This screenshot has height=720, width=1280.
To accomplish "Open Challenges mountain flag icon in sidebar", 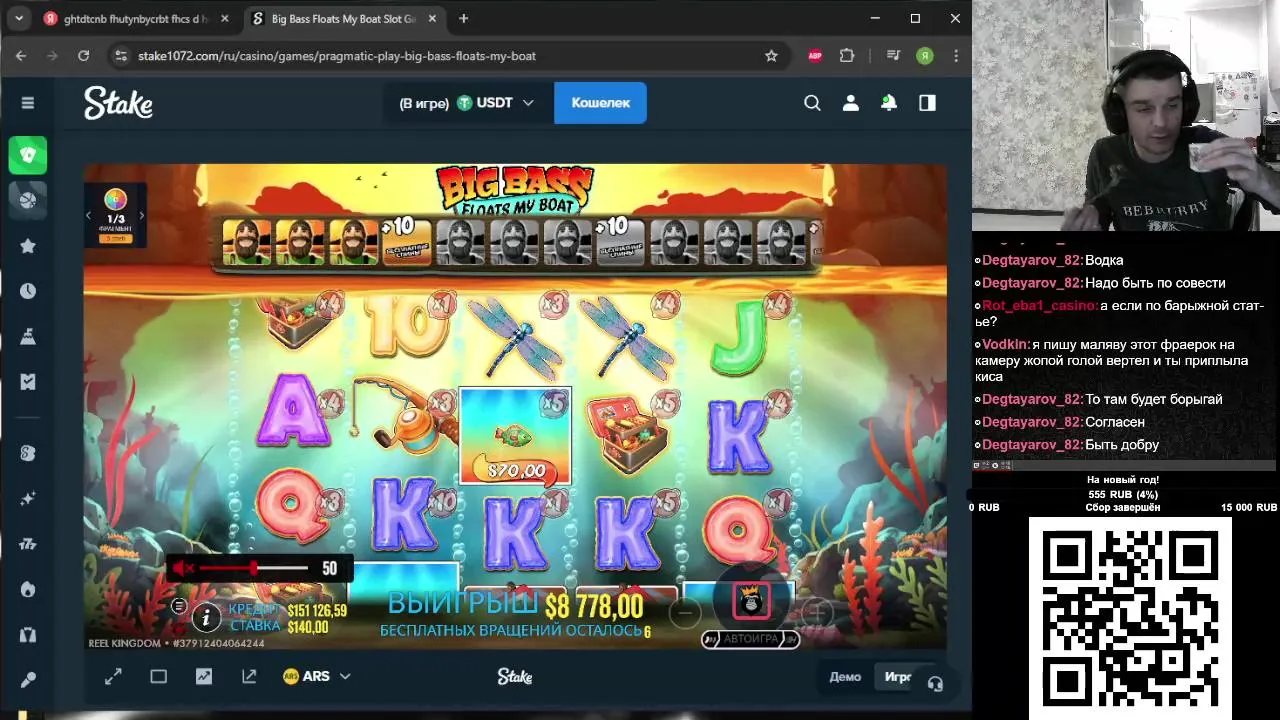I will [x=28, y=337].
